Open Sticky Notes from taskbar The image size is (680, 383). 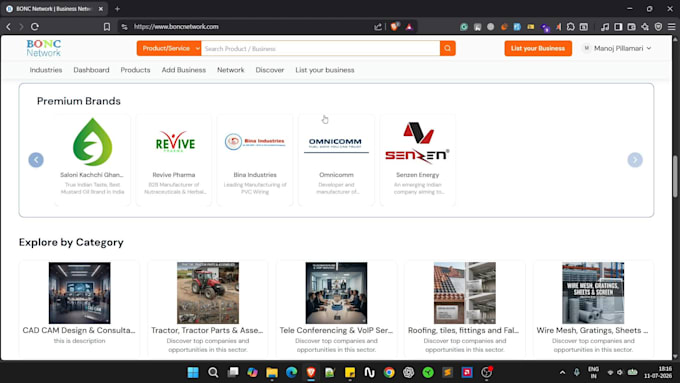(x=350, y=372)
